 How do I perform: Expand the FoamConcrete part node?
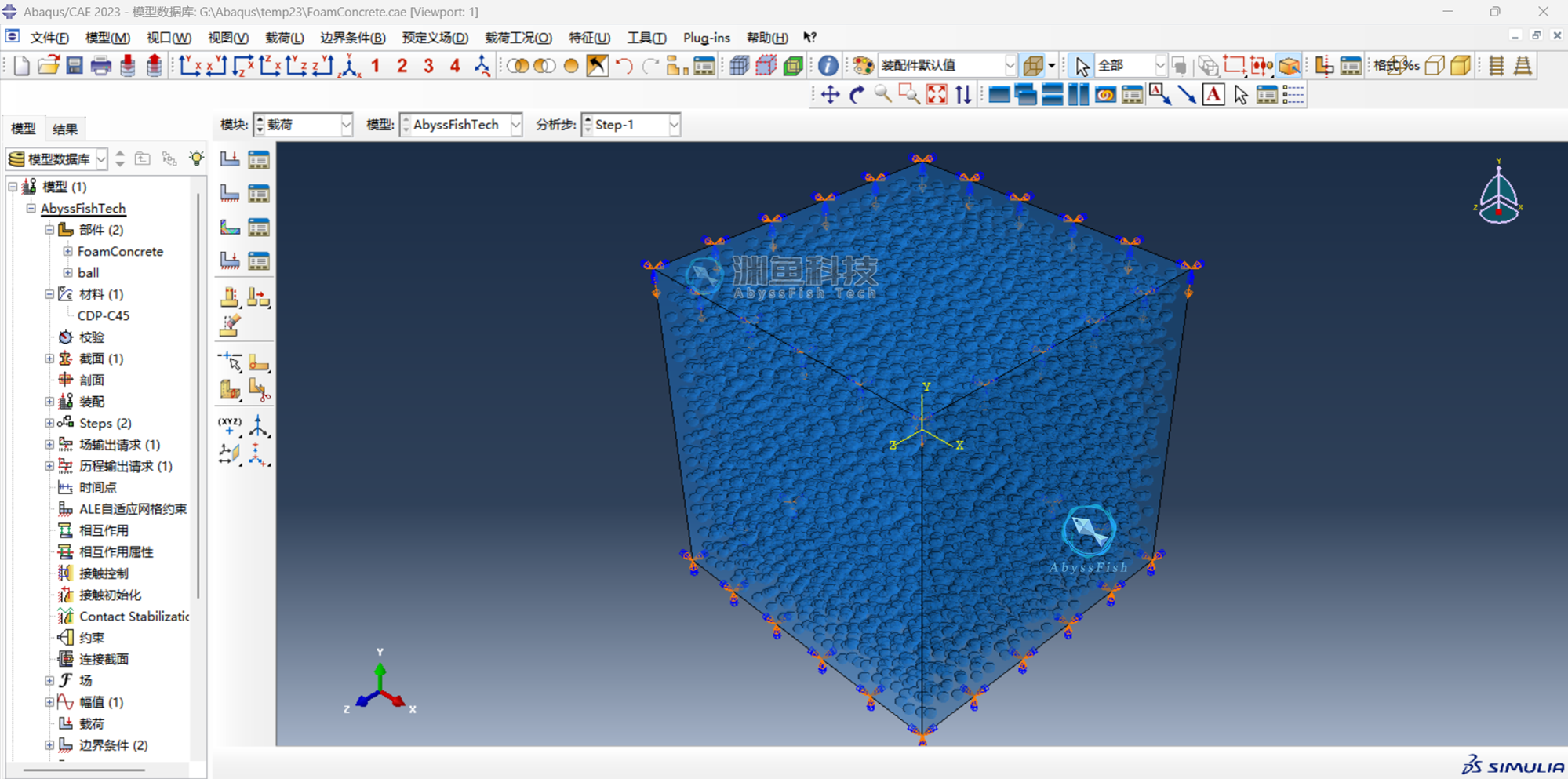click(68, 252)
